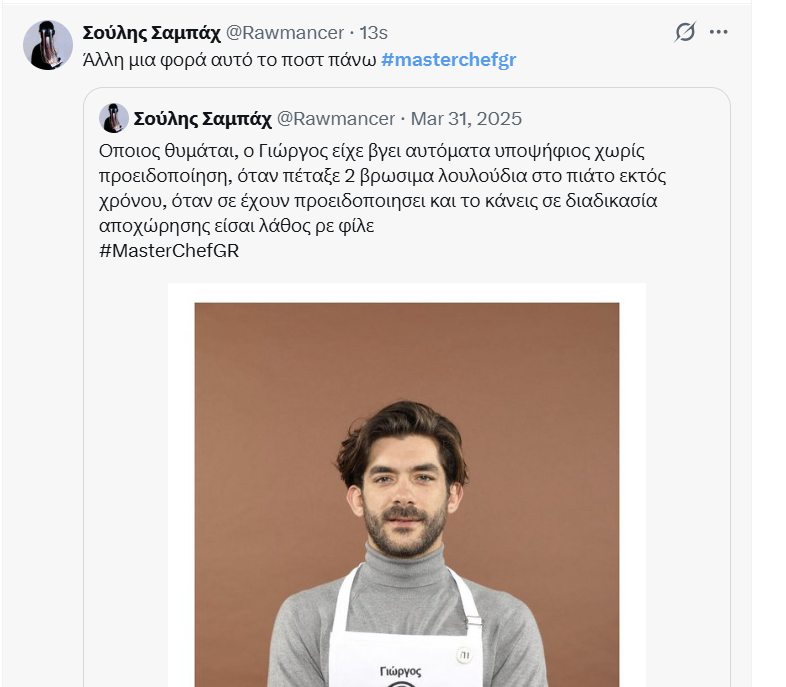Click the @Rawmancer handle in quoted post
Image resolution: width=786 pixels, height=687 pixels.
pyautogui.click(x=335, y=119)
